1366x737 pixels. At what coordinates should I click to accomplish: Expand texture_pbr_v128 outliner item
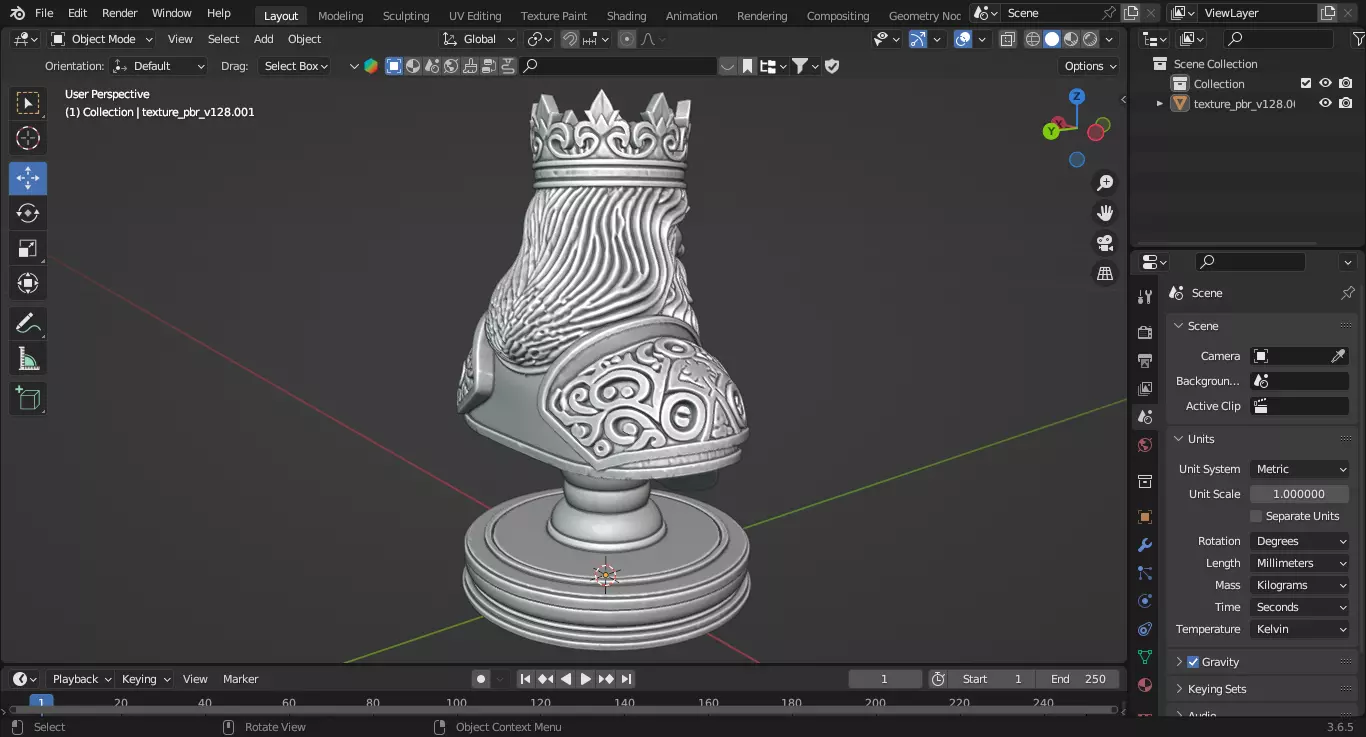pos(1160,103)
